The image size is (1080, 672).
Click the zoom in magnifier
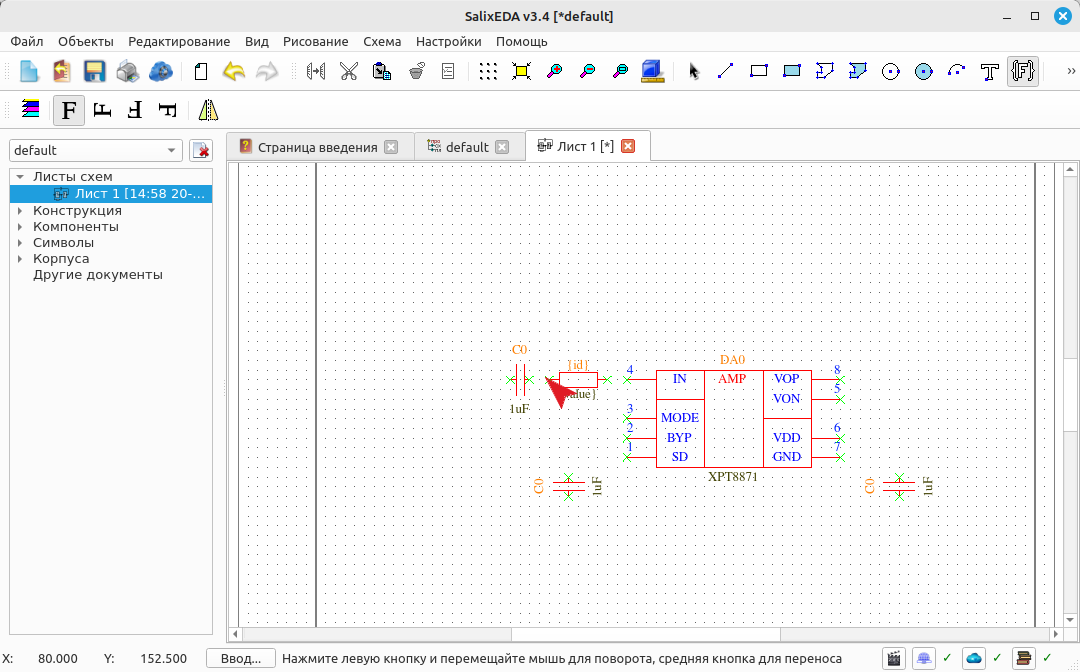(x=554, y=71)
